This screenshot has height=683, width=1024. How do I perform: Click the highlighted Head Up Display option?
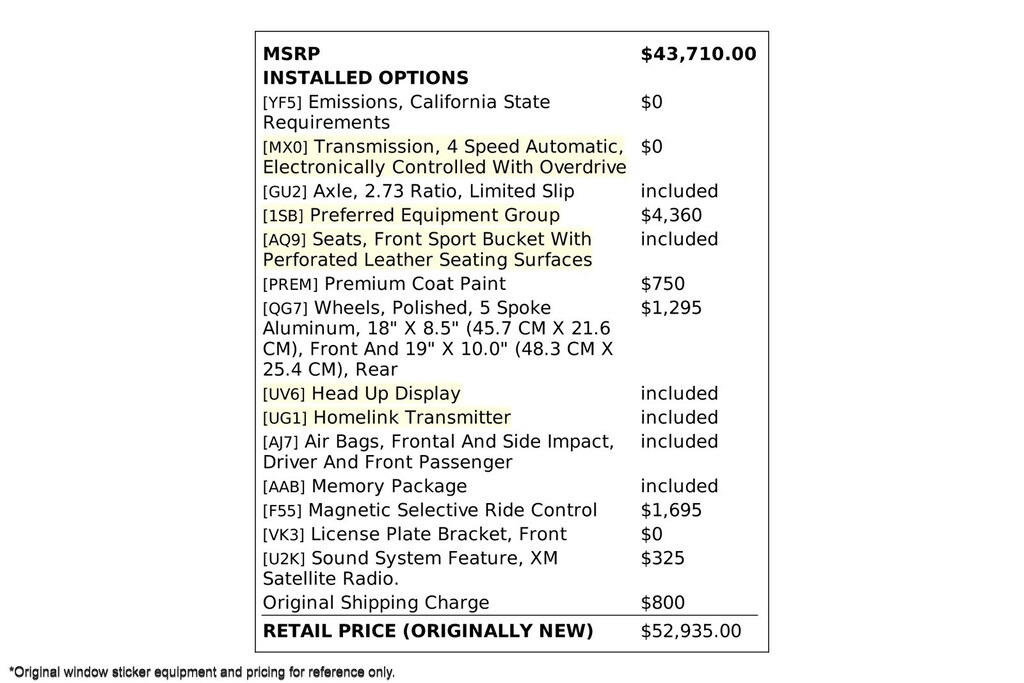(x=361, y=394)
